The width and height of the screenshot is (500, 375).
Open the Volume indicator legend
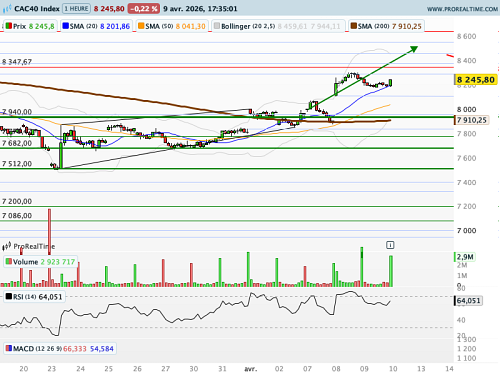click(40, 262)
